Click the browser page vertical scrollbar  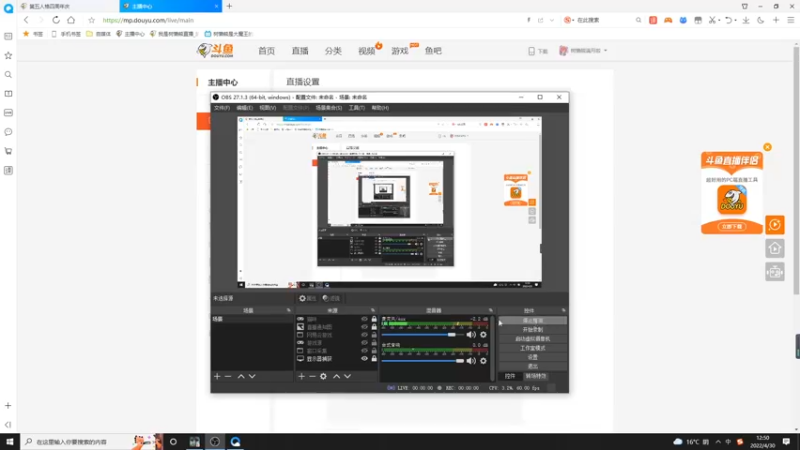point(796,168)
